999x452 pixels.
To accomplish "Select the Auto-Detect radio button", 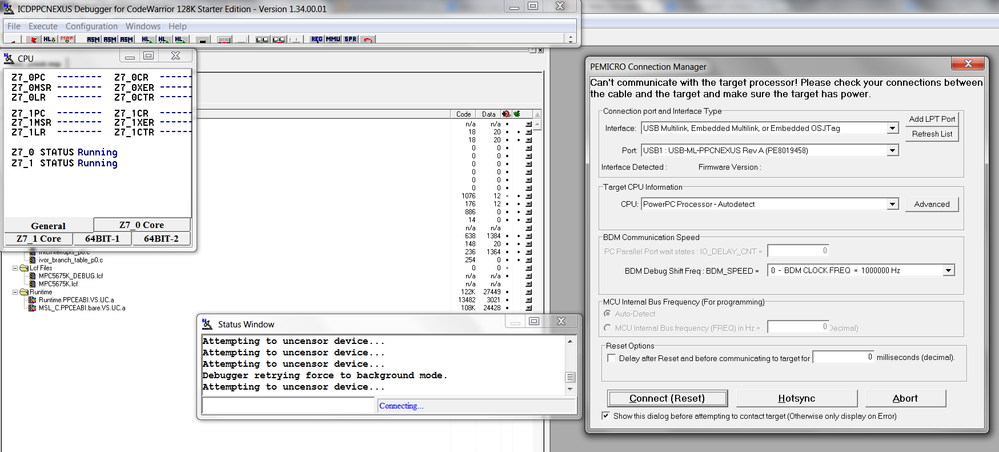I will 607,314.
